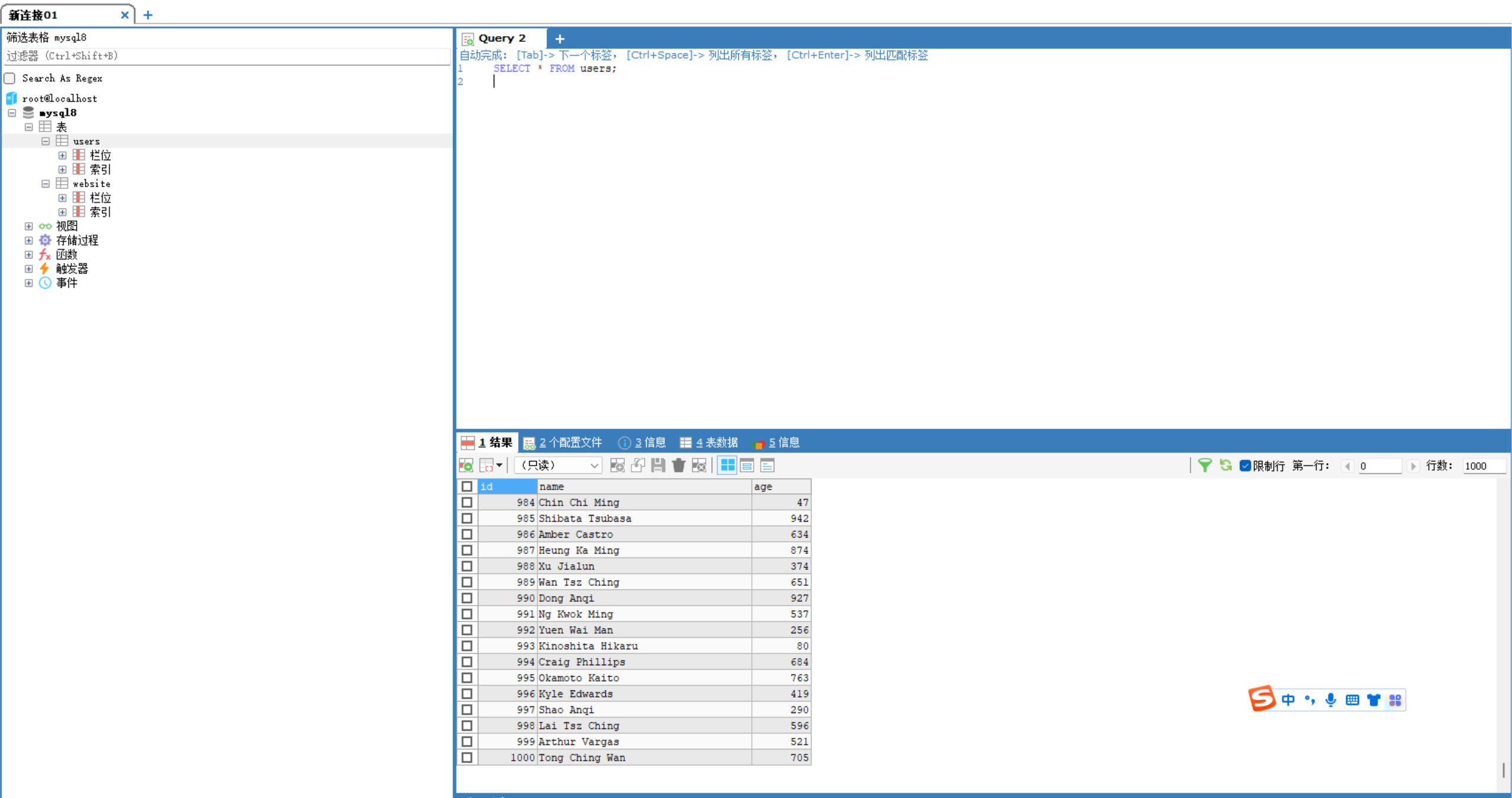Click the export result data icon
This screenshot has height=798, width=1512.
coord(465,465)
